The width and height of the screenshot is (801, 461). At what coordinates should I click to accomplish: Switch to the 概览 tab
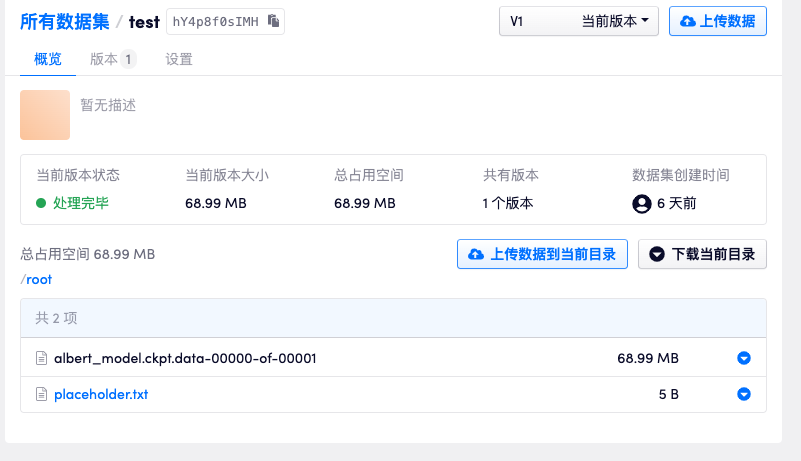pos(48,59)
